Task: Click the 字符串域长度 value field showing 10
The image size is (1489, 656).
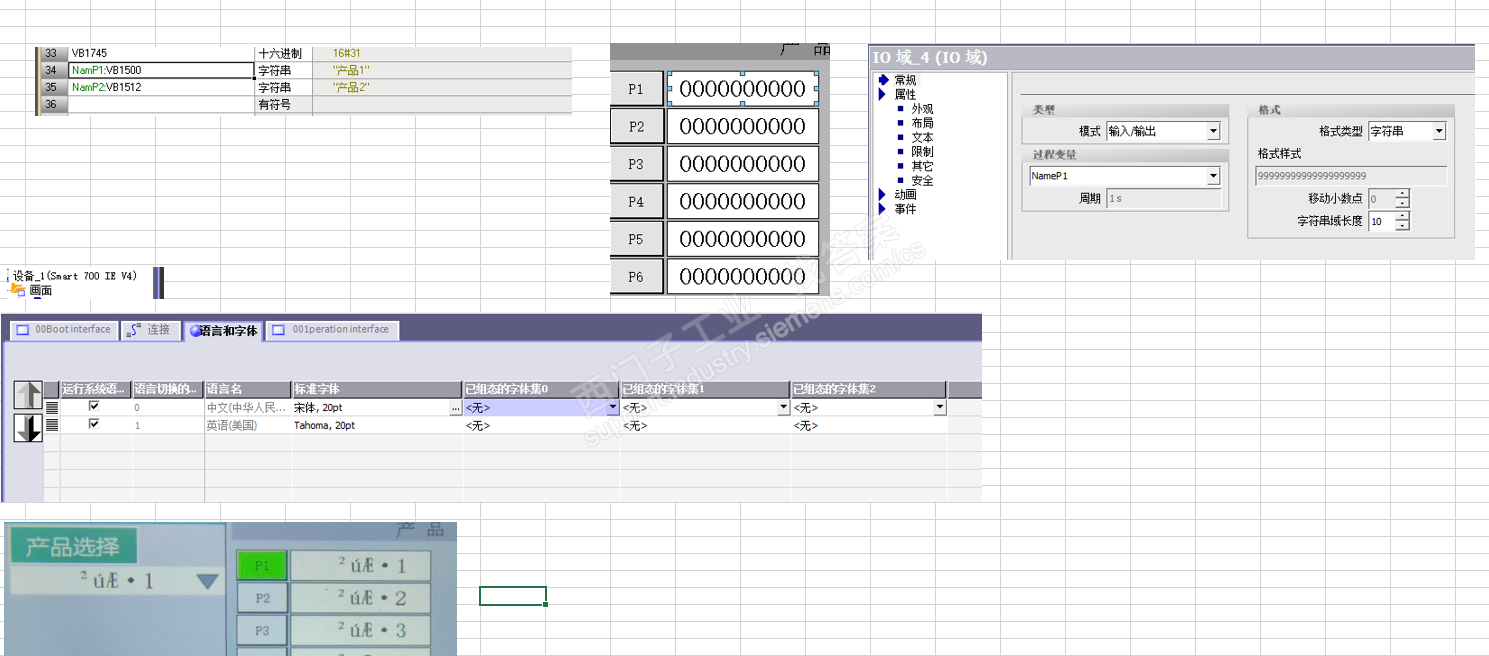Action: point(1381,221)
